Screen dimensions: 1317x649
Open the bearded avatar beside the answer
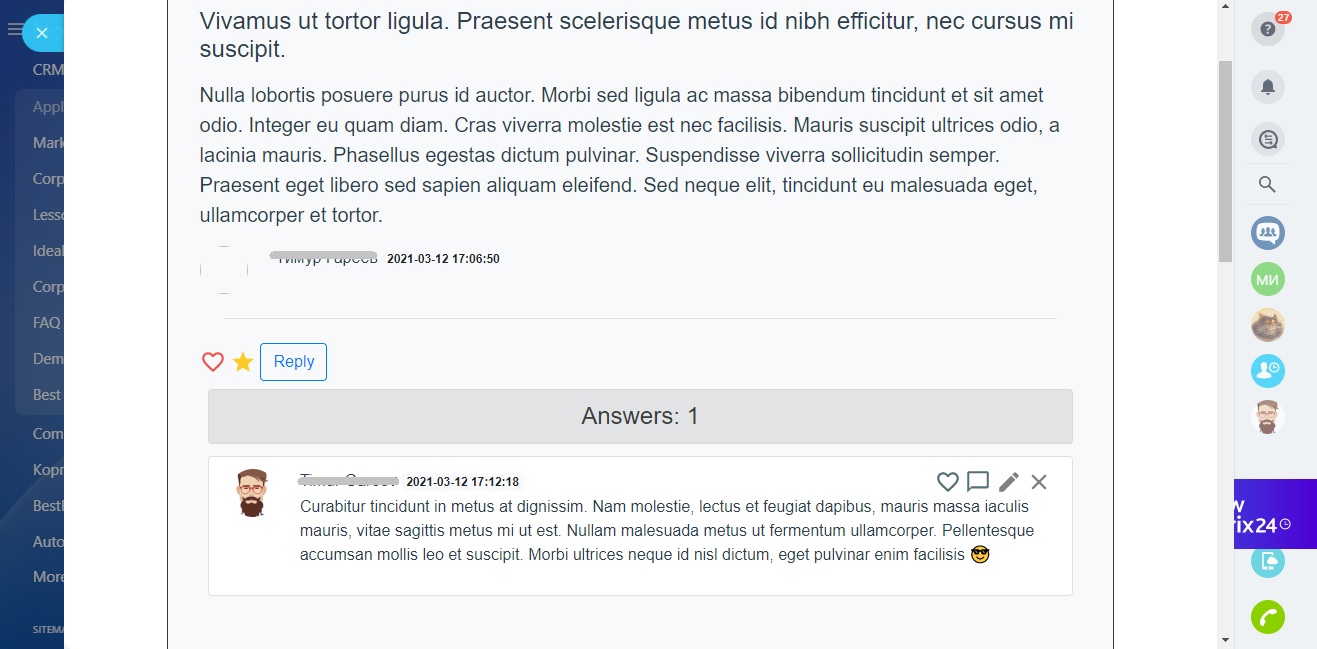point(254,492)
